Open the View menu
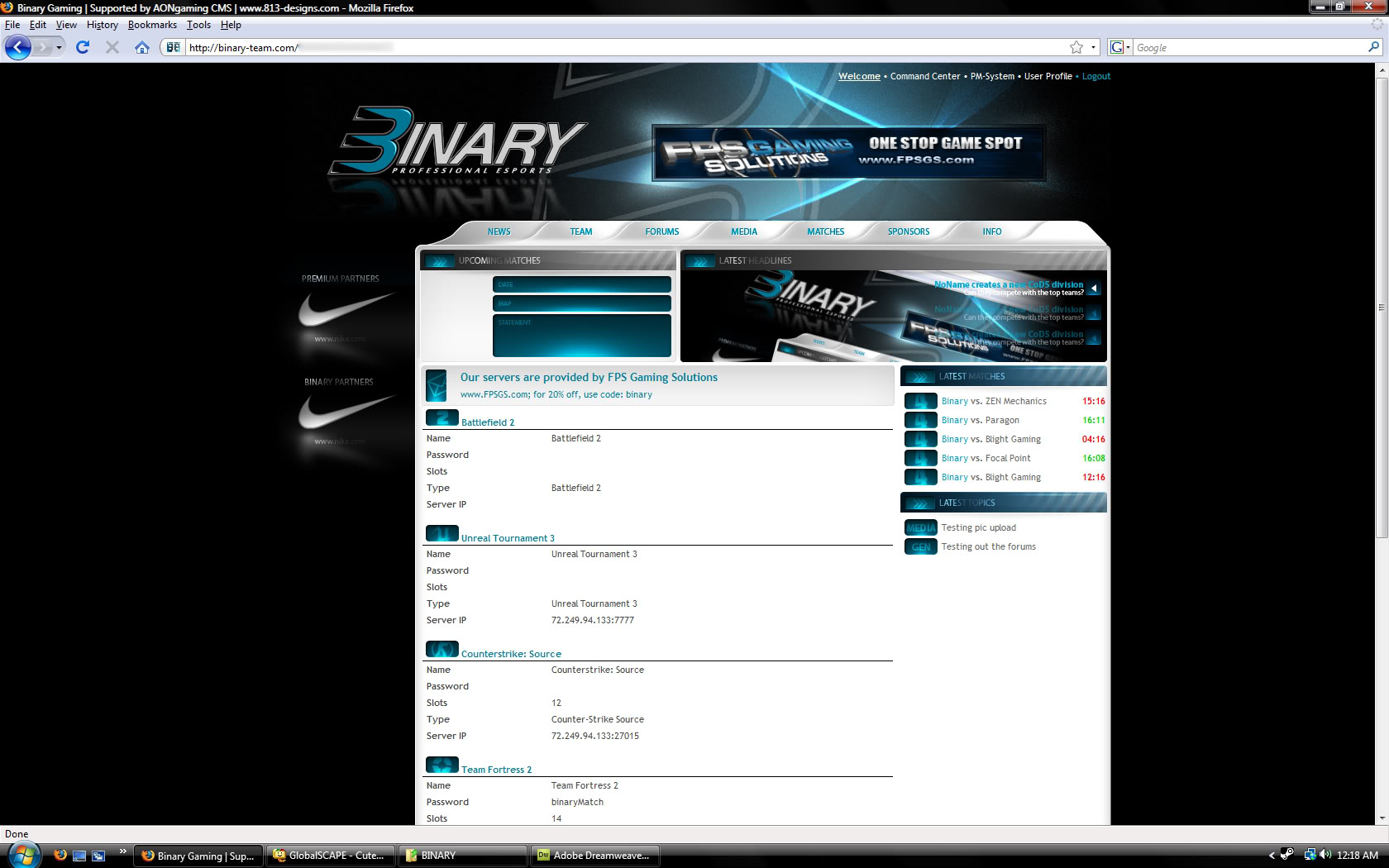This screenshot has width=1389, height=868. coord(66,25)
